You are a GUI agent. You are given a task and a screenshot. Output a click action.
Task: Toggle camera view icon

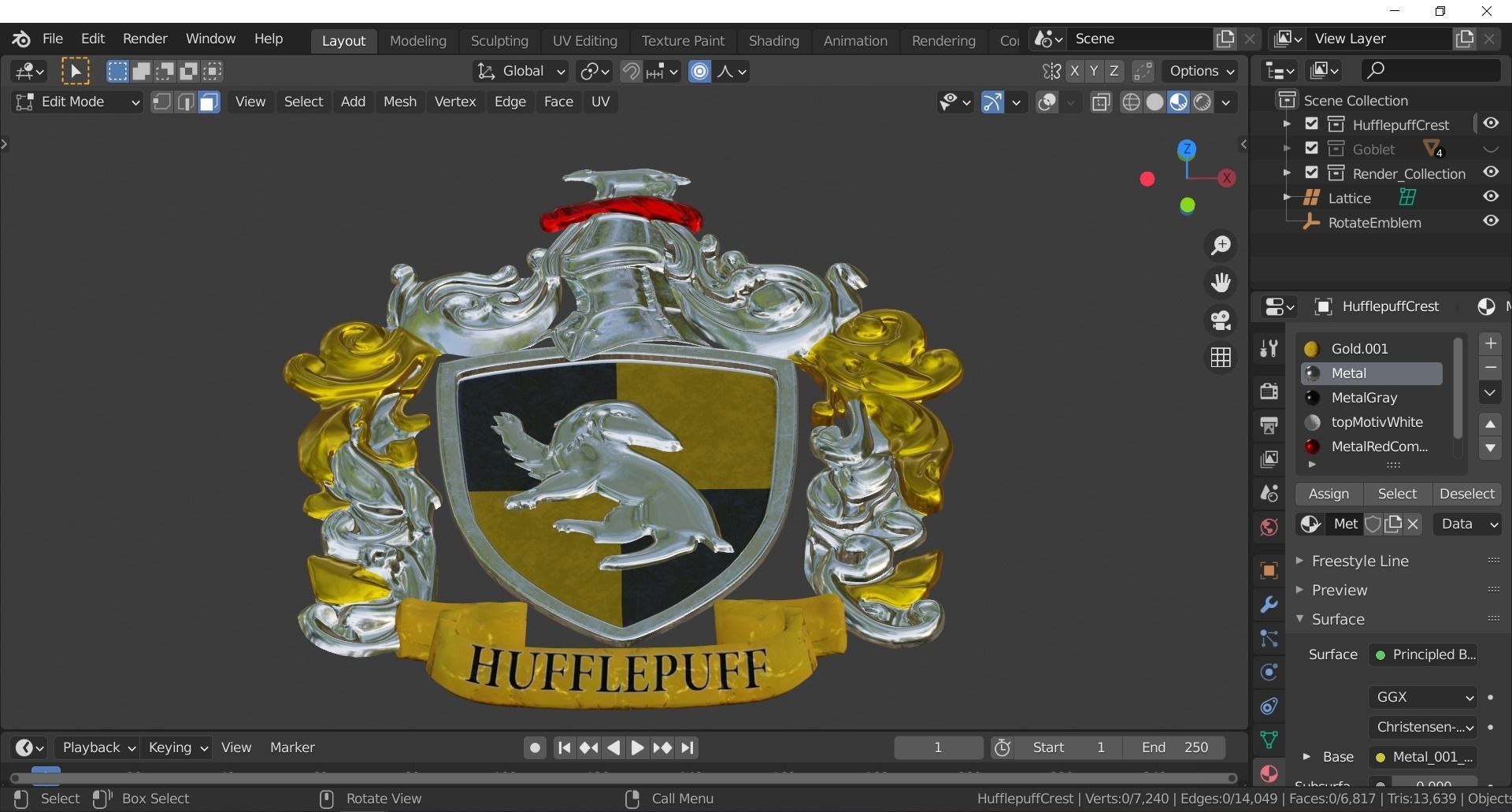tap(1221, 321)
